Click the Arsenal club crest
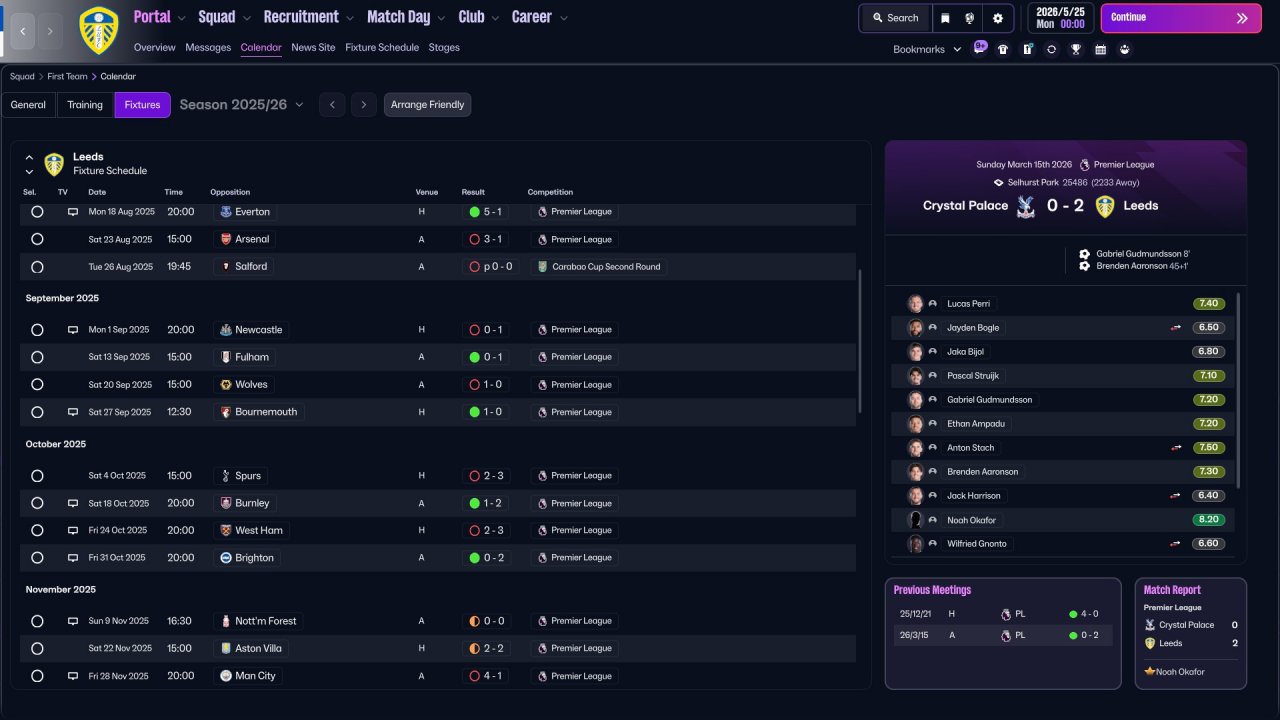Viewport: 1280px width, 720px height. (x=226, y=239)
